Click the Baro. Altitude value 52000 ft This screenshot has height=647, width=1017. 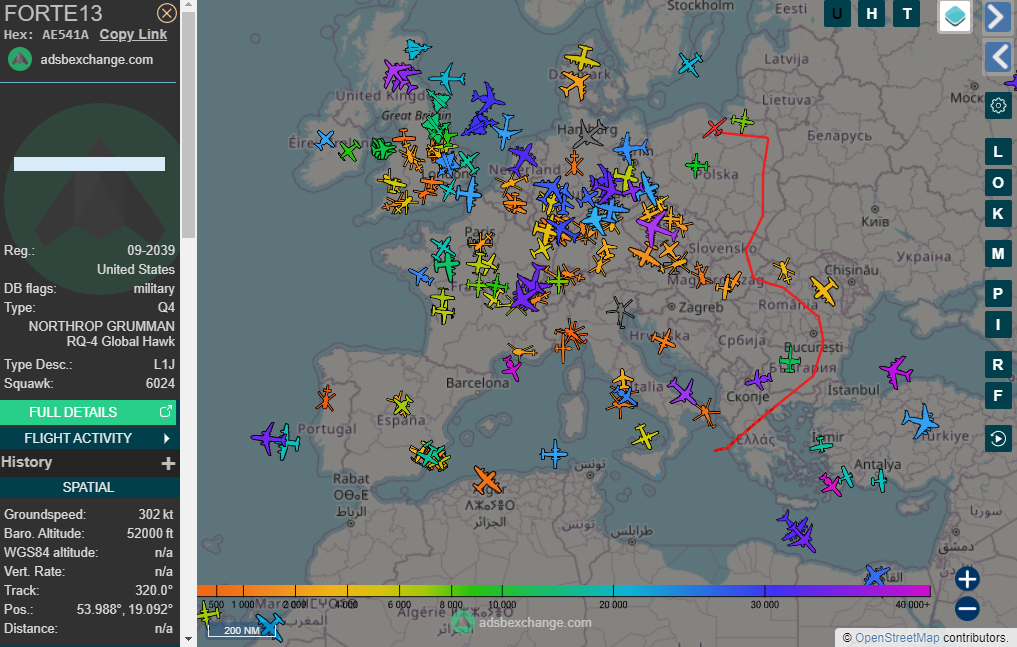150,534
